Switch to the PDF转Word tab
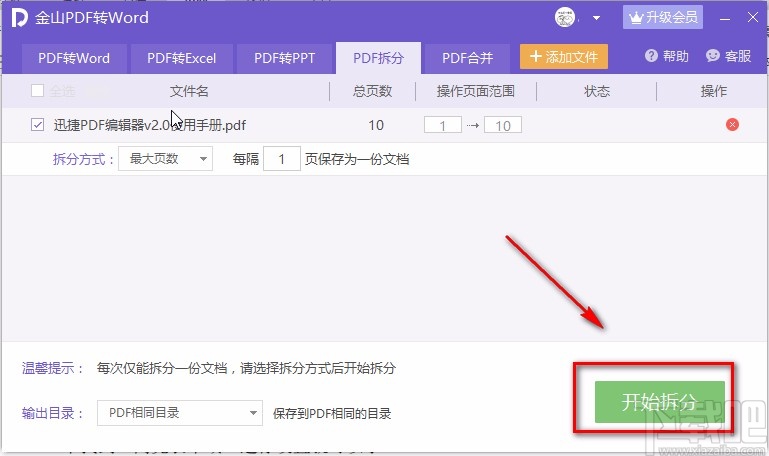This screenshot has height=456, width=769. click(x=74, y=58)
